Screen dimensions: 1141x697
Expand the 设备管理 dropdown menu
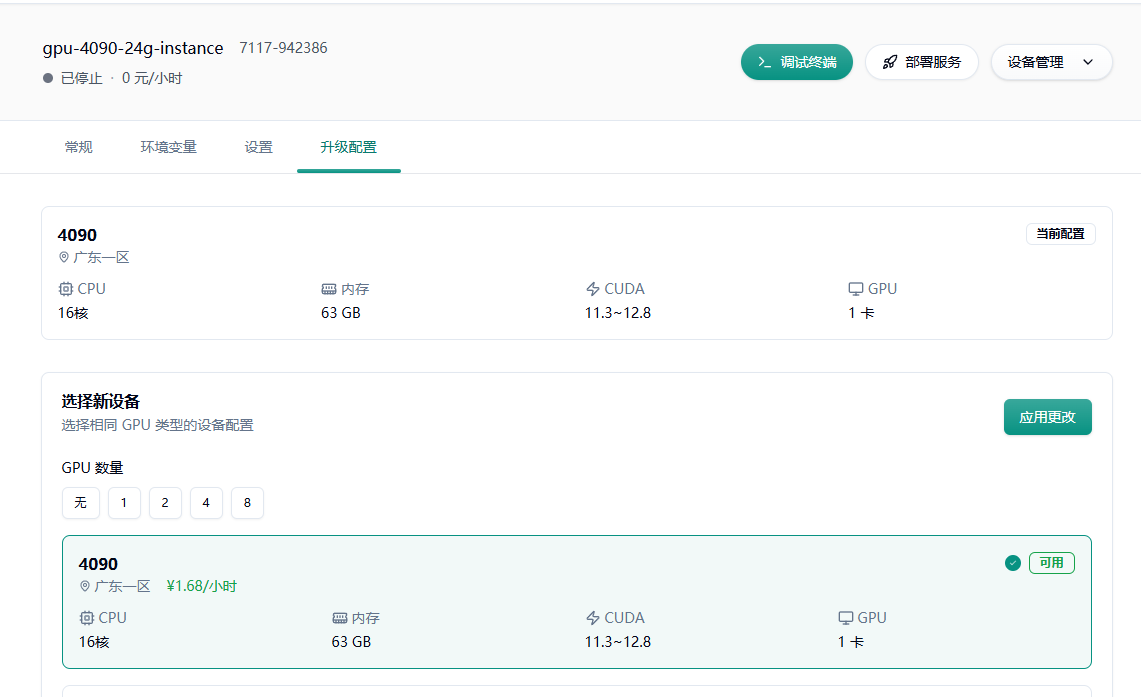pyautogui.click(x=1050, y=62)
